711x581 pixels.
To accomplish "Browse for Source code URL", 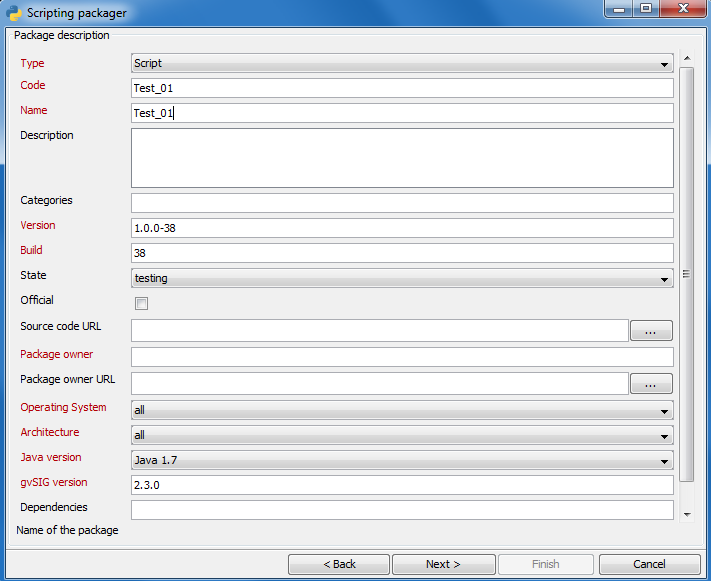I will coord(650,331).
